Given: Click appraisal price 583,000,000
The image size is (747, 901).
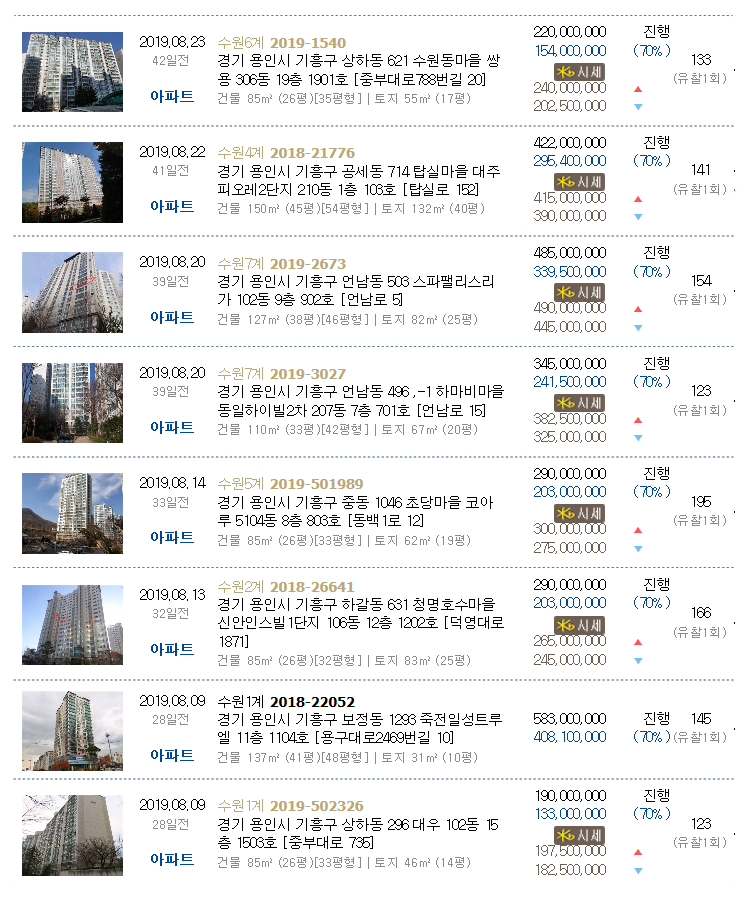Looking at the screenshot, I should tap(569, 719).
